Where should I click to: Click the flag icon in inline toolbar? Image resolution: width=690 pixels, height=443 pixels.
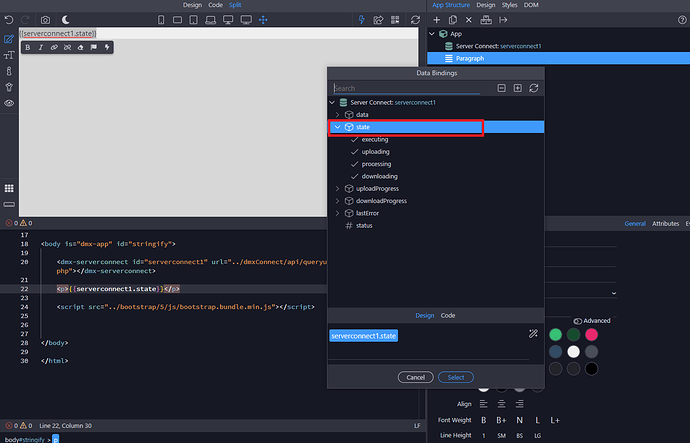94,48
